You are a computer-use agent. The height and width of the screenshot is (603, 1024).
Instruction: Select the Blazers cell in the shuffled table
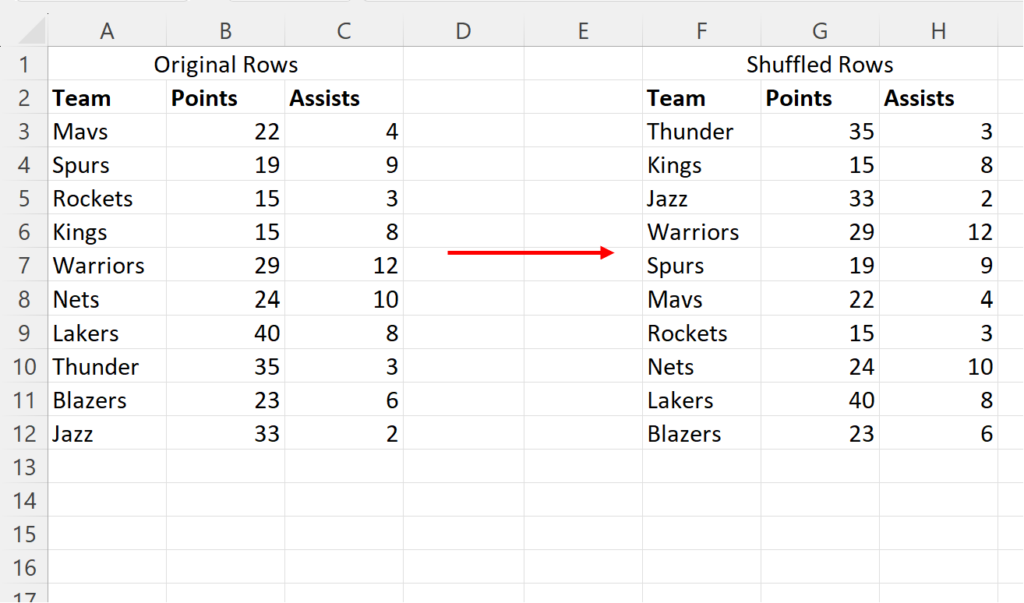pos(701,433)
